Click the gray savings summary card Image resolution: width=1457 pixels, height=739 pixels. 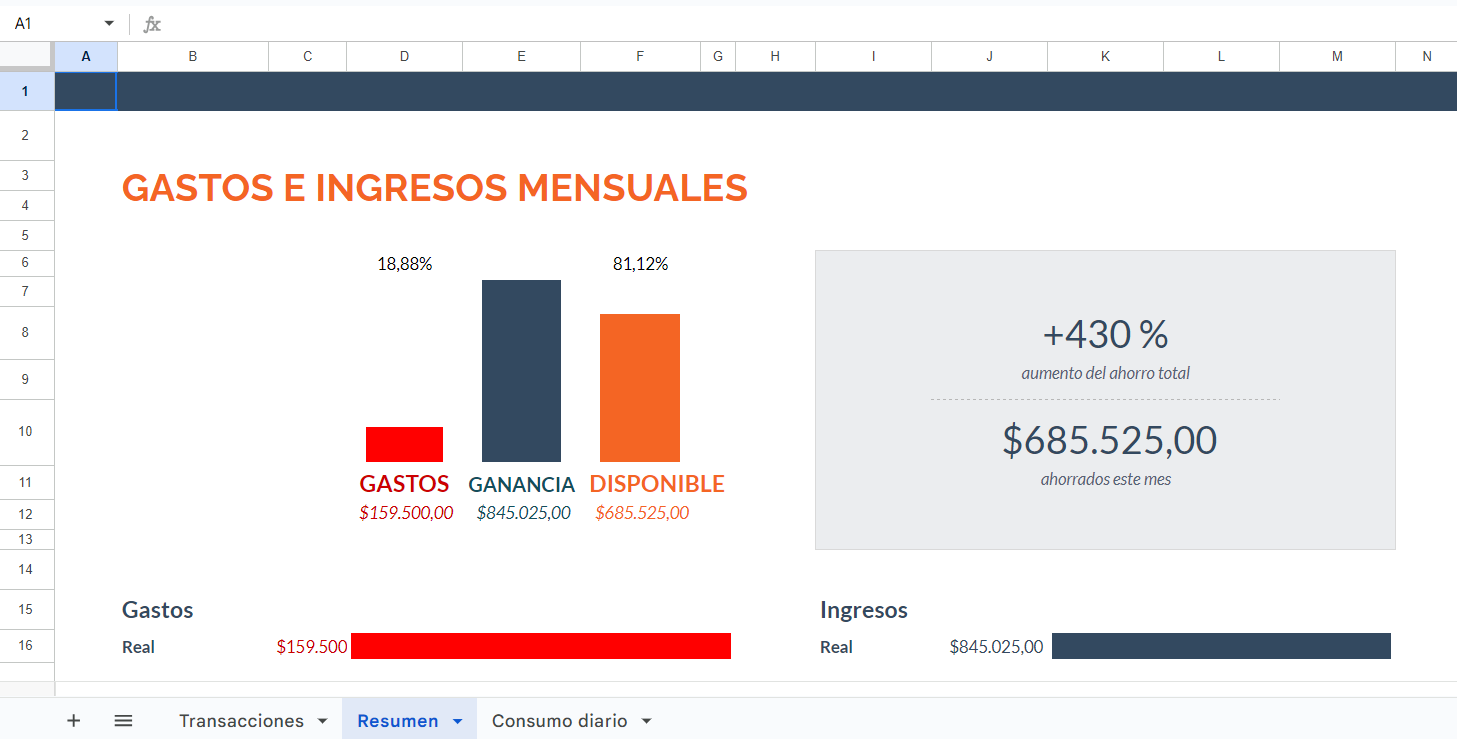[1105, 400]
